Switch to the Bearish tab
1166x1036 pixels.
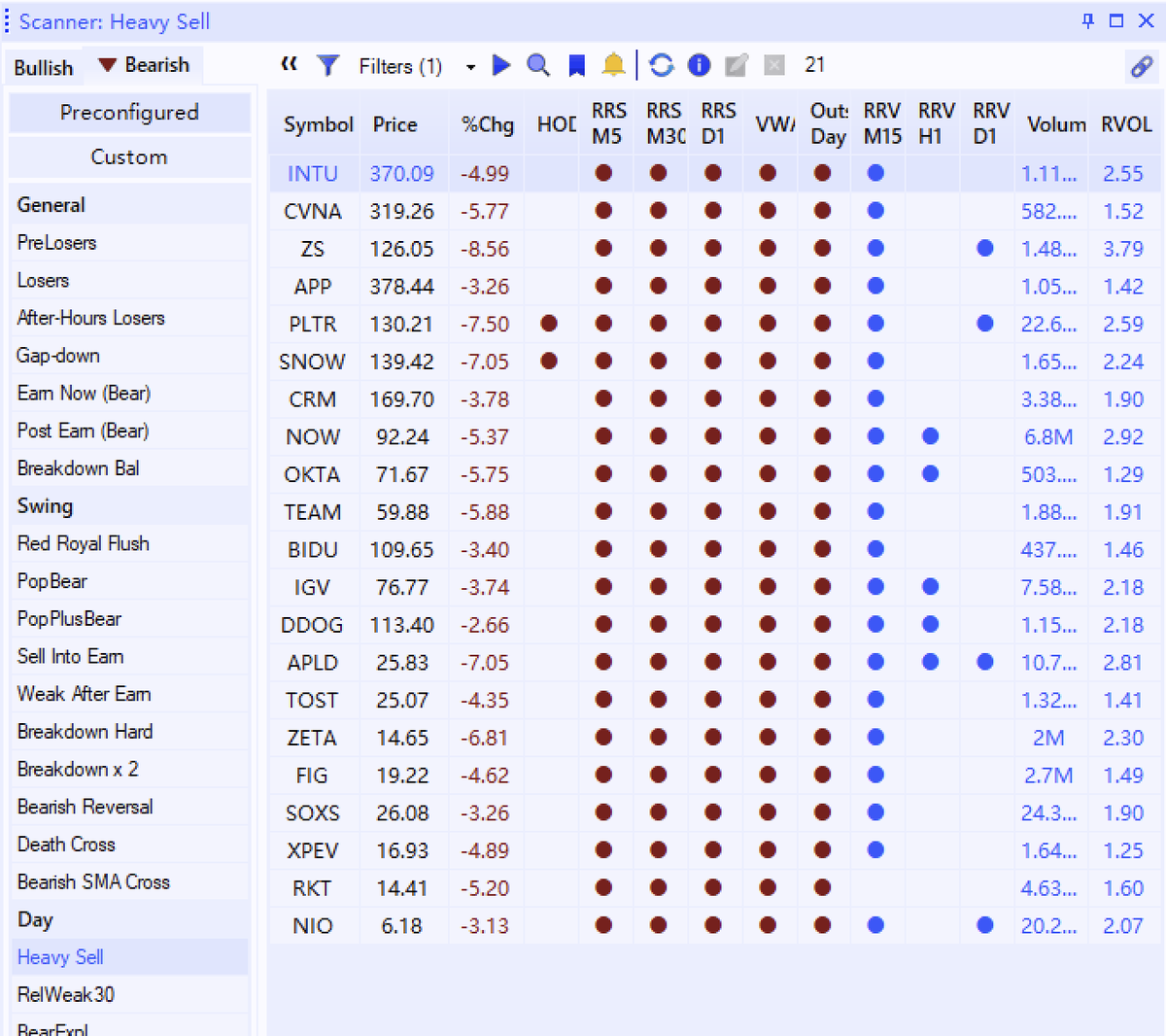tap(144, 65)
